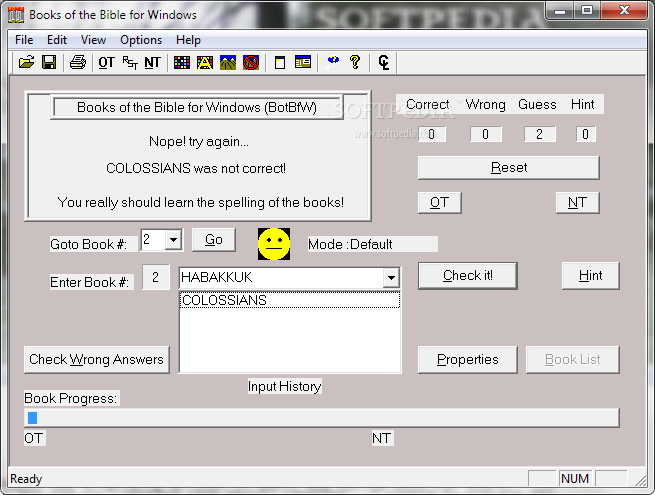This screenshot has height=495, width=655.
Task: Open the File menu
Action: click(x=24, y=40)
